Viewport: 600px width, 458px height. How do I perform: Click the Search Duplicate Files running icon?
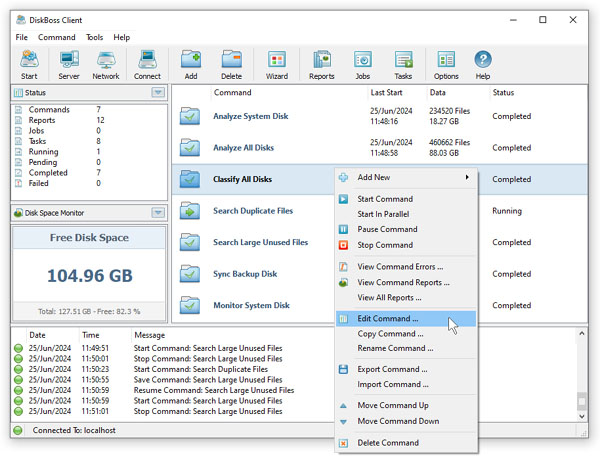click(x=190, y=211)
